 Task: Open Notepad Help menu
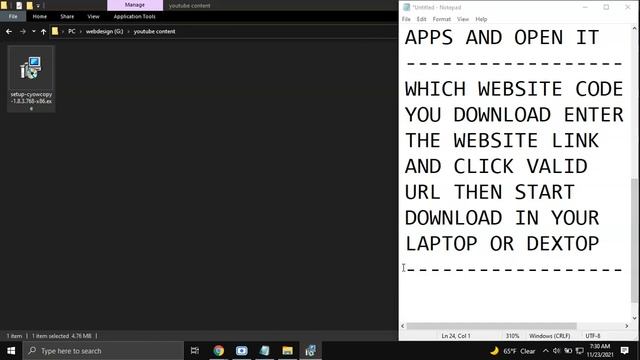[x=481, y=19]
